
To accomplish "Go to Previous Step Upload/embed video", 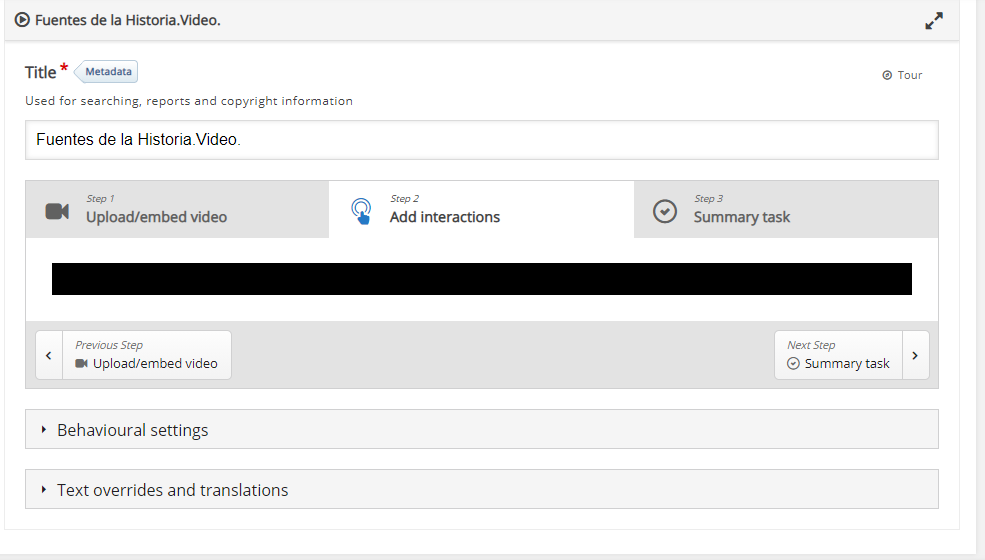I will coord(147,355).
